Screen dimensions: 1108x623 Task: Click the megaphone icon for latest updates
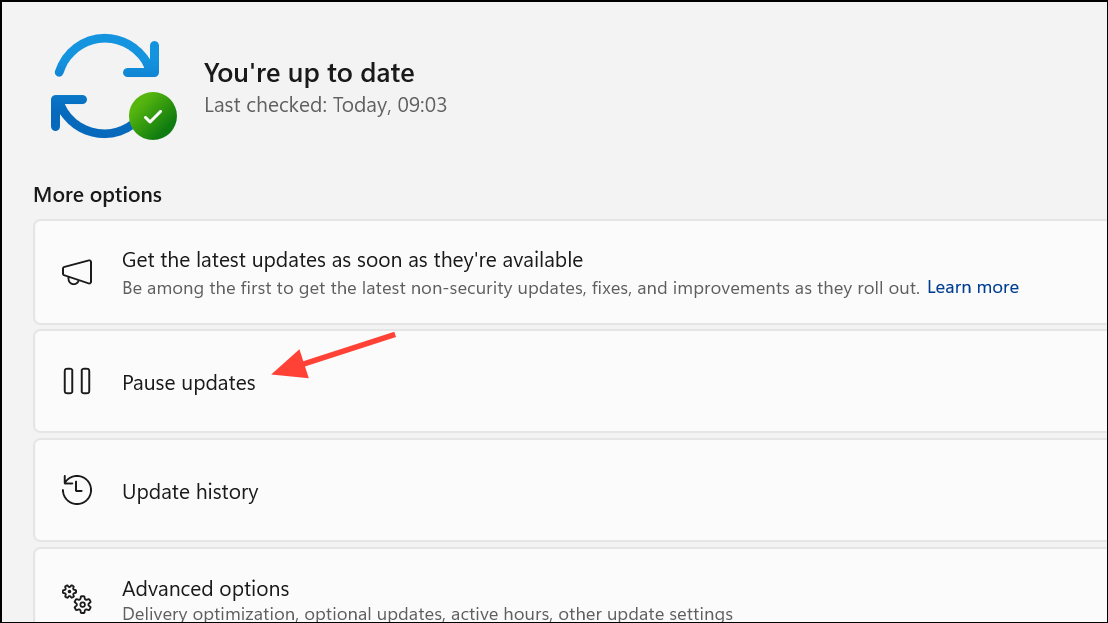point(77,272)
